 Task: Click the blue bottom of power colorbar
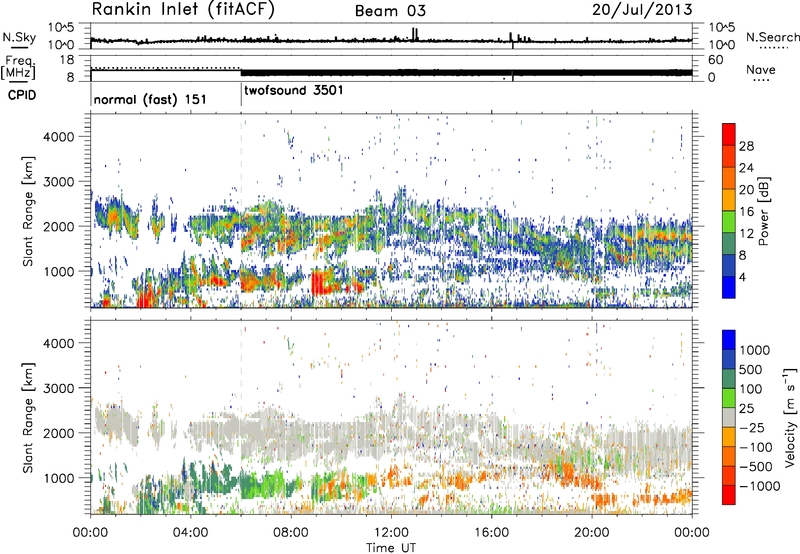729,287
